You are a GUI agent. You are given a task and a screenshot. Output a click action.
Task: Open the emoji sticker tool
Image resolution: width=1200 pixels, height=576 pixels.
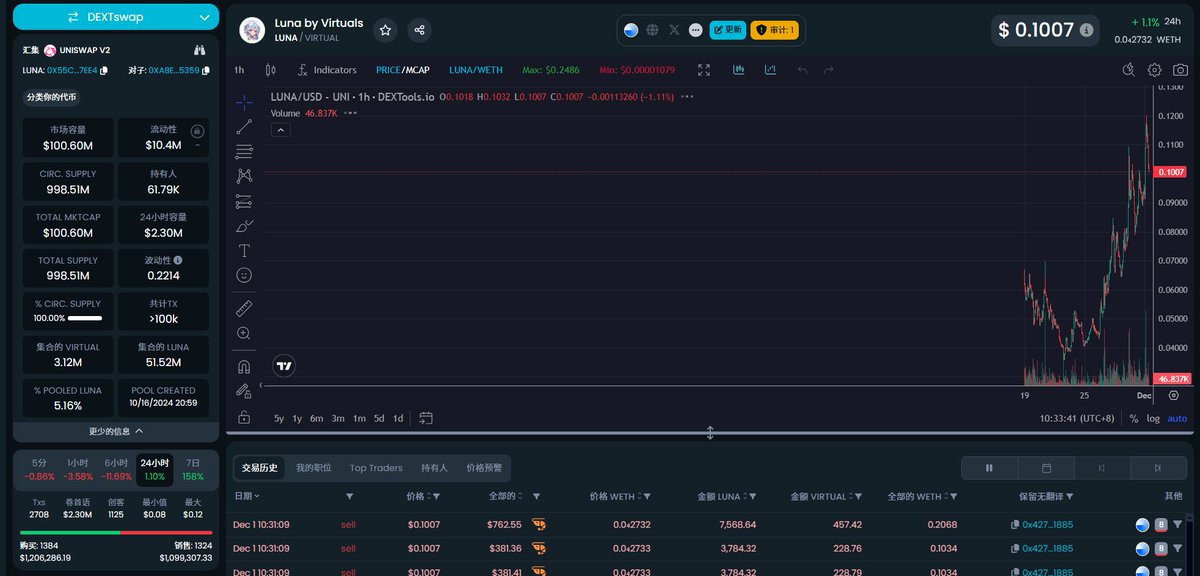(244, 275)
